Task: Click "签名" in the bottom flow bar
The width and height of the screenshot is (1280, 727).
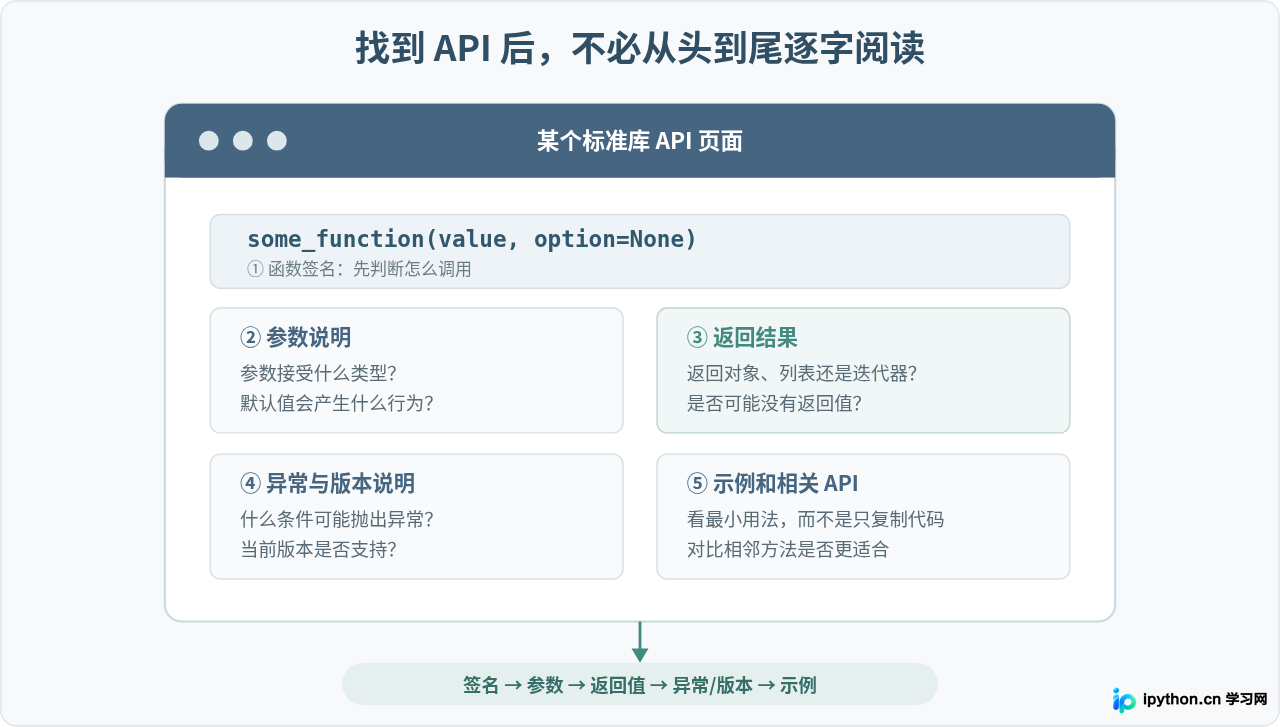Action: point(481,685)
